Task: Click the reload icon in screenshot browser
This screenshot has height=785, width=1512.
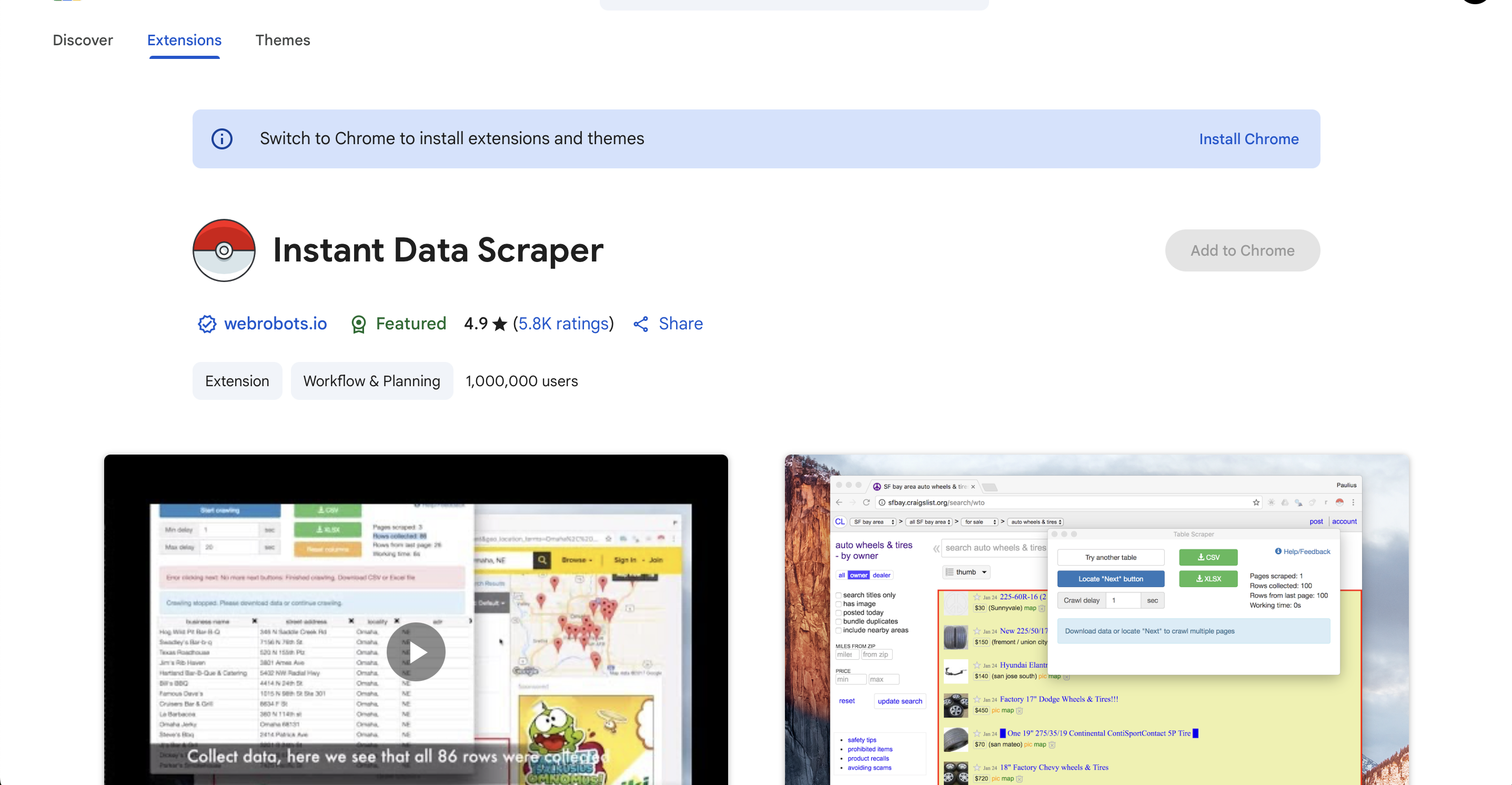Action: click(866, 502)
